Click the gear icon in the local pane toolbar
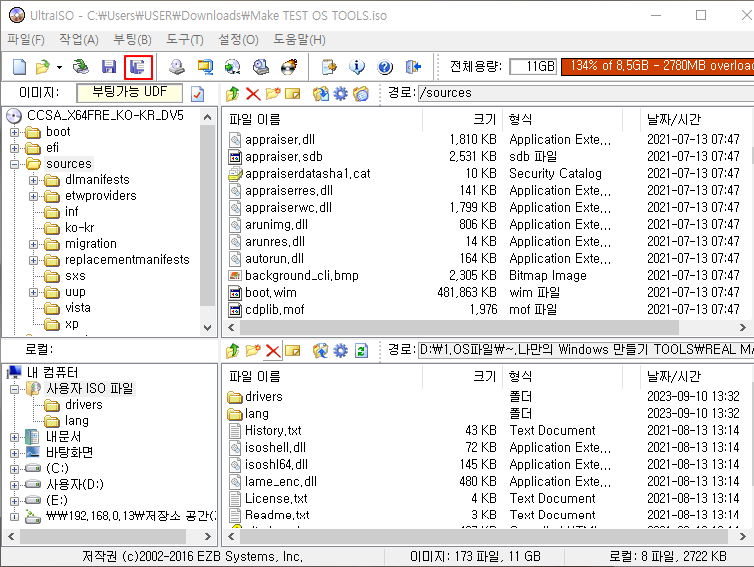 (340, 351)
